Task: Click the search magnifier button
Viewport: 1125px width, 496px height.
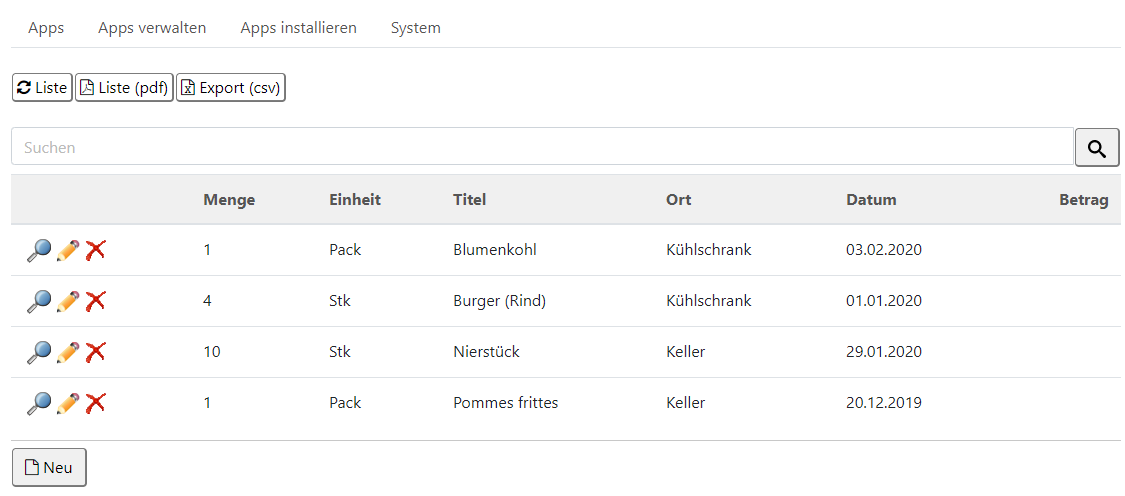Action: (x=1097, y=148)
